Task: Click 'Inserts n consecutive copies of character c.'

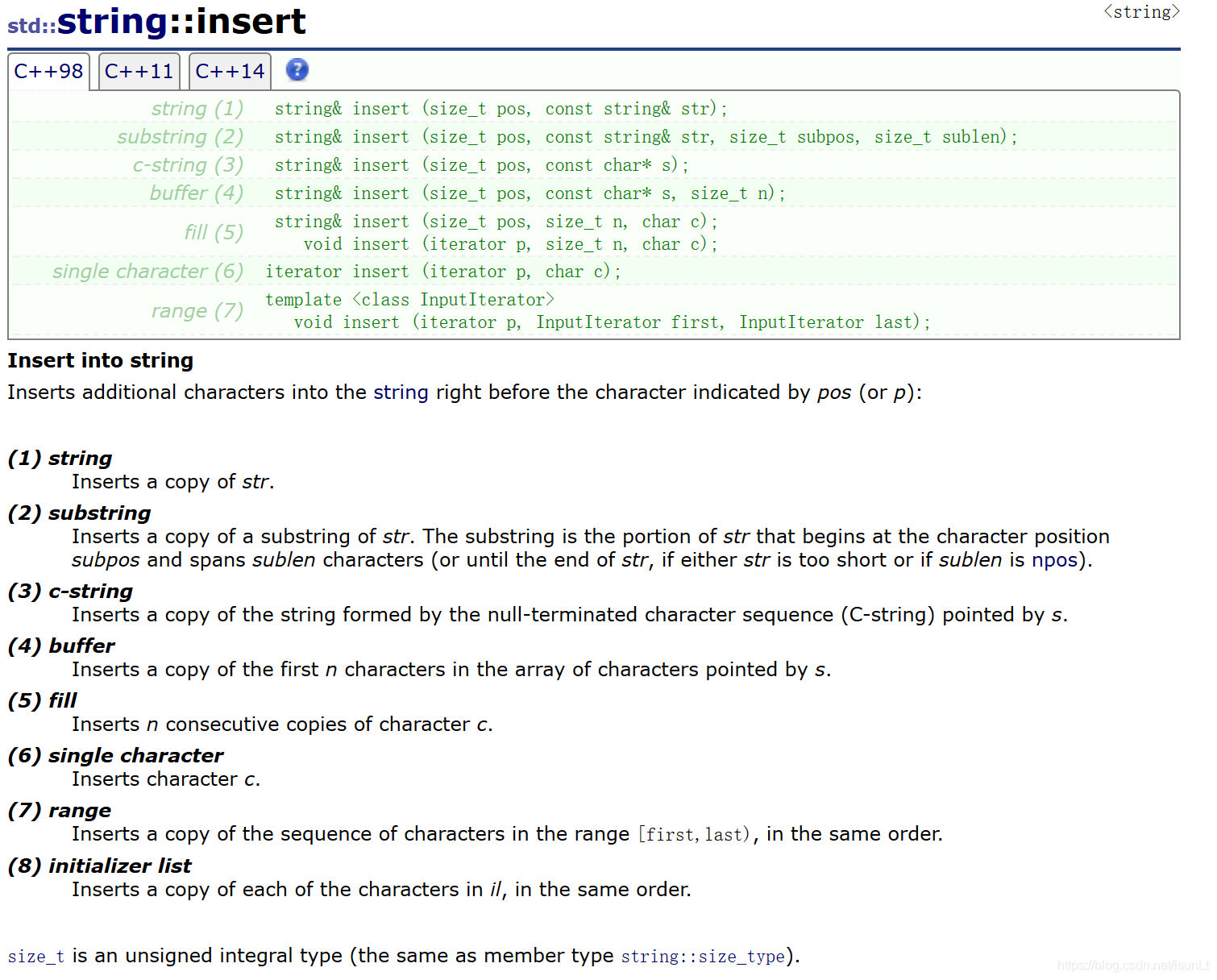Action: pos(282,725)
